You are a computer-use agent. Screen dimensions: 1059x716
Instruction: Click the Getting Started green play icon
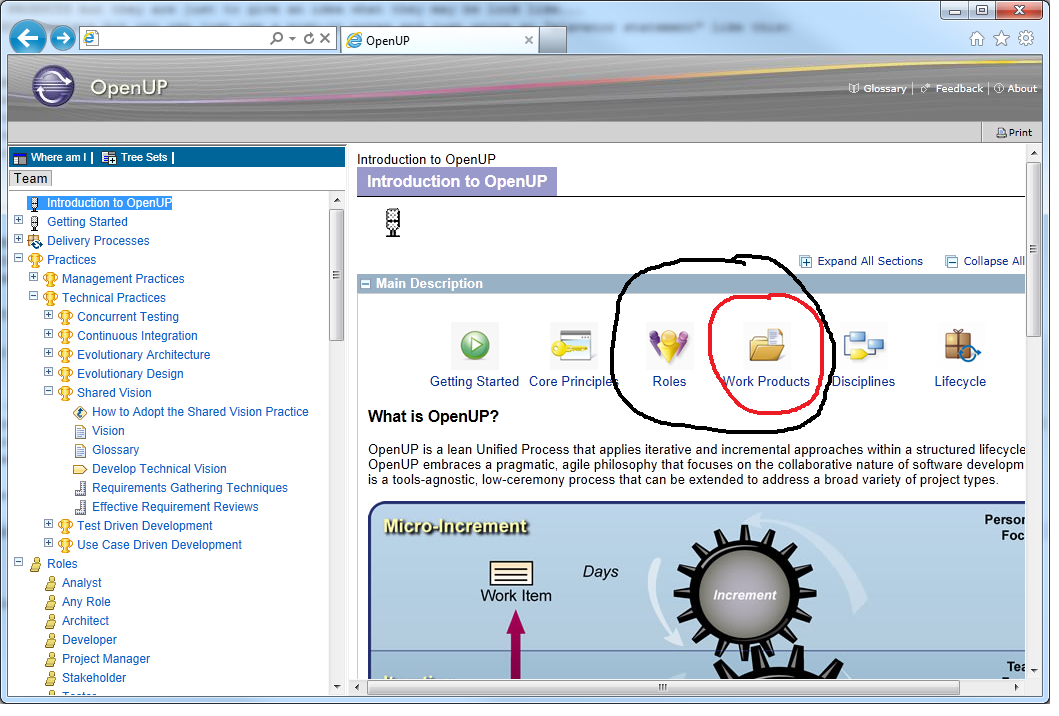475,345
